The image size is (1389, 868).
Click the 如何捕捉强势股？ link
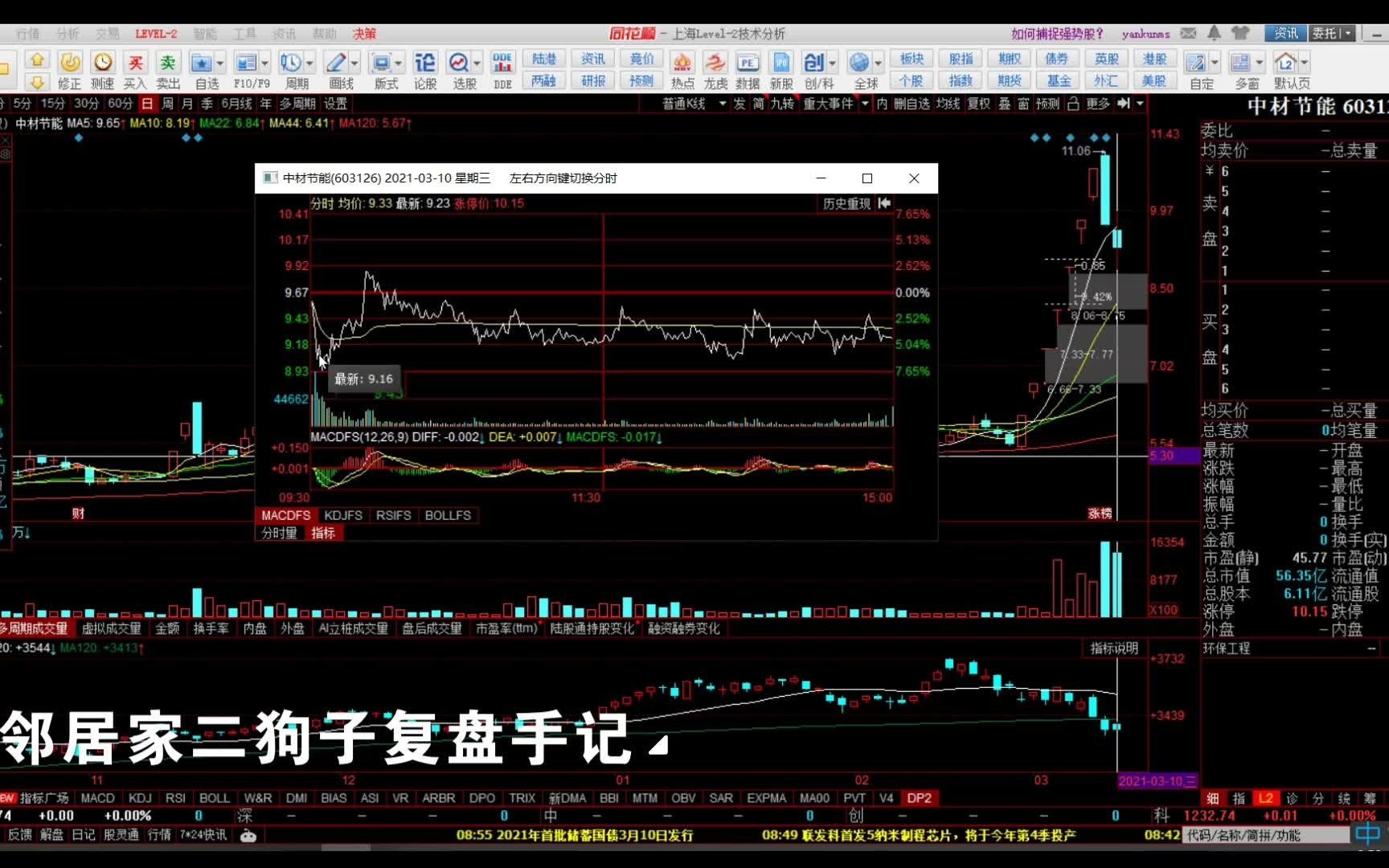[1057, 34]
